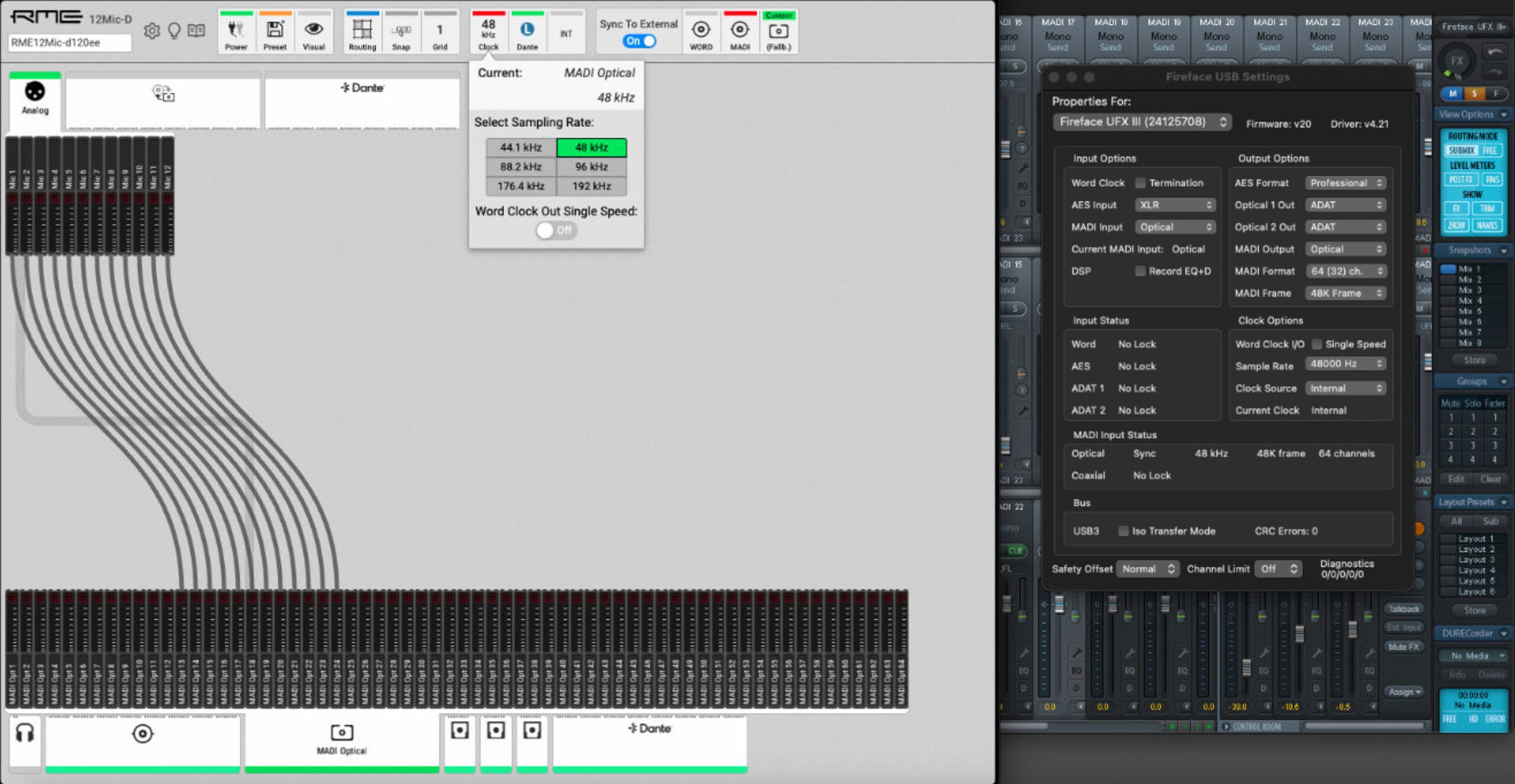
Task: Open the AES Input XLR dropdown
Action: click(1175, 205)
